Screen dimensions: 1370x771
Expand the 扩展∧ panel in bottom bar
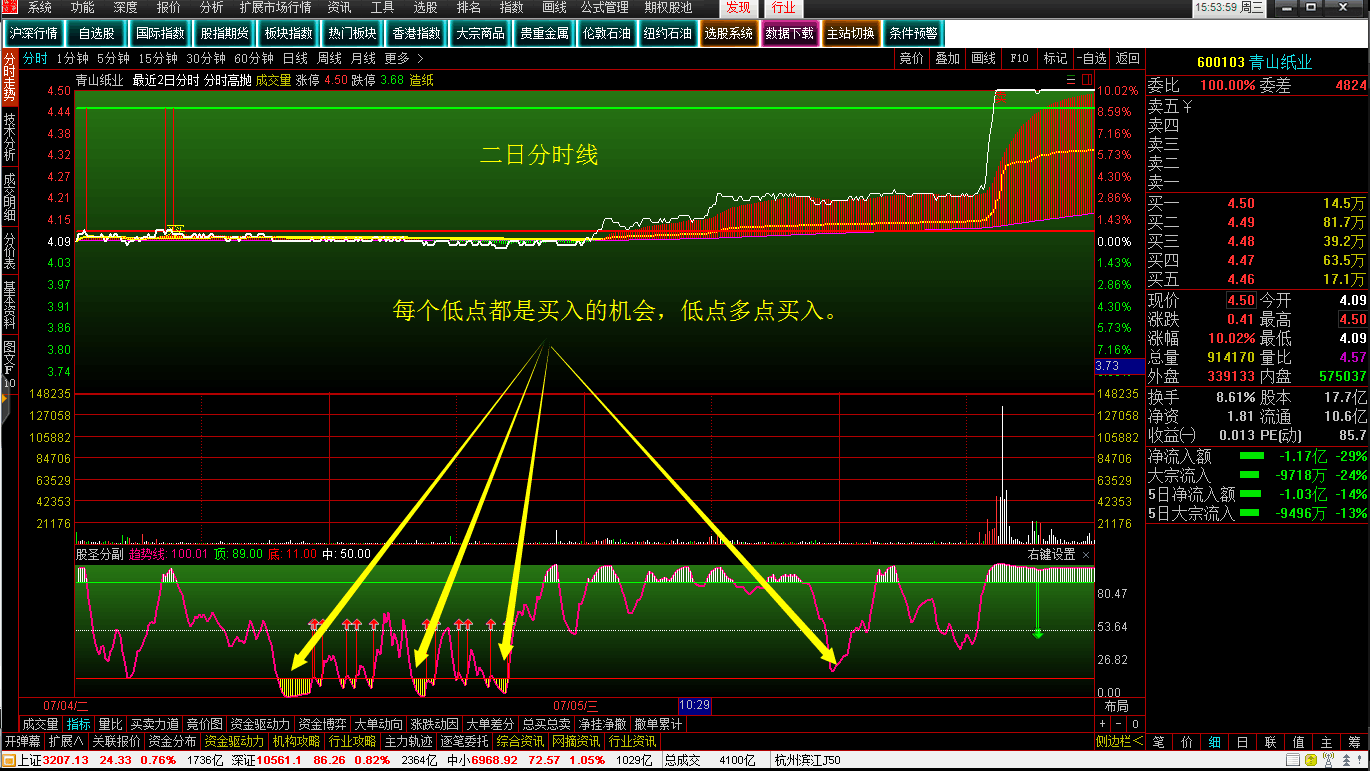coord(66,741)
